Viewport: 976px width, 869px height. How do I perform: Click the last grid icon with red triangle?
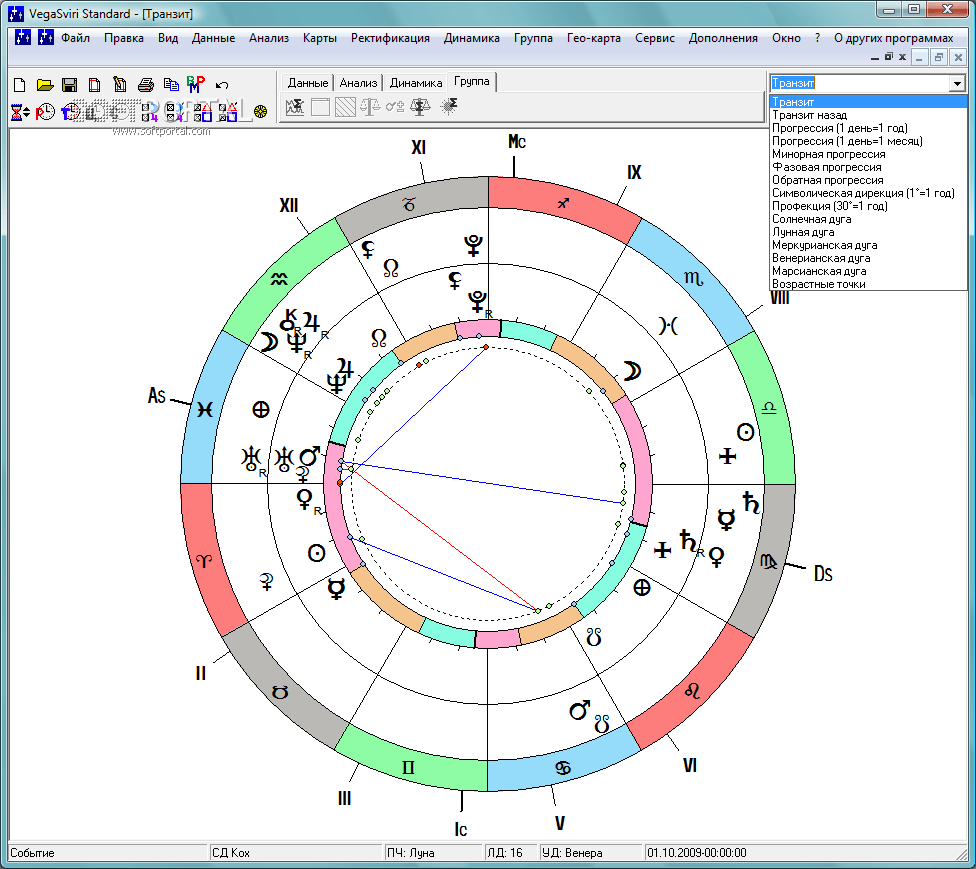[x=228, y=112]
